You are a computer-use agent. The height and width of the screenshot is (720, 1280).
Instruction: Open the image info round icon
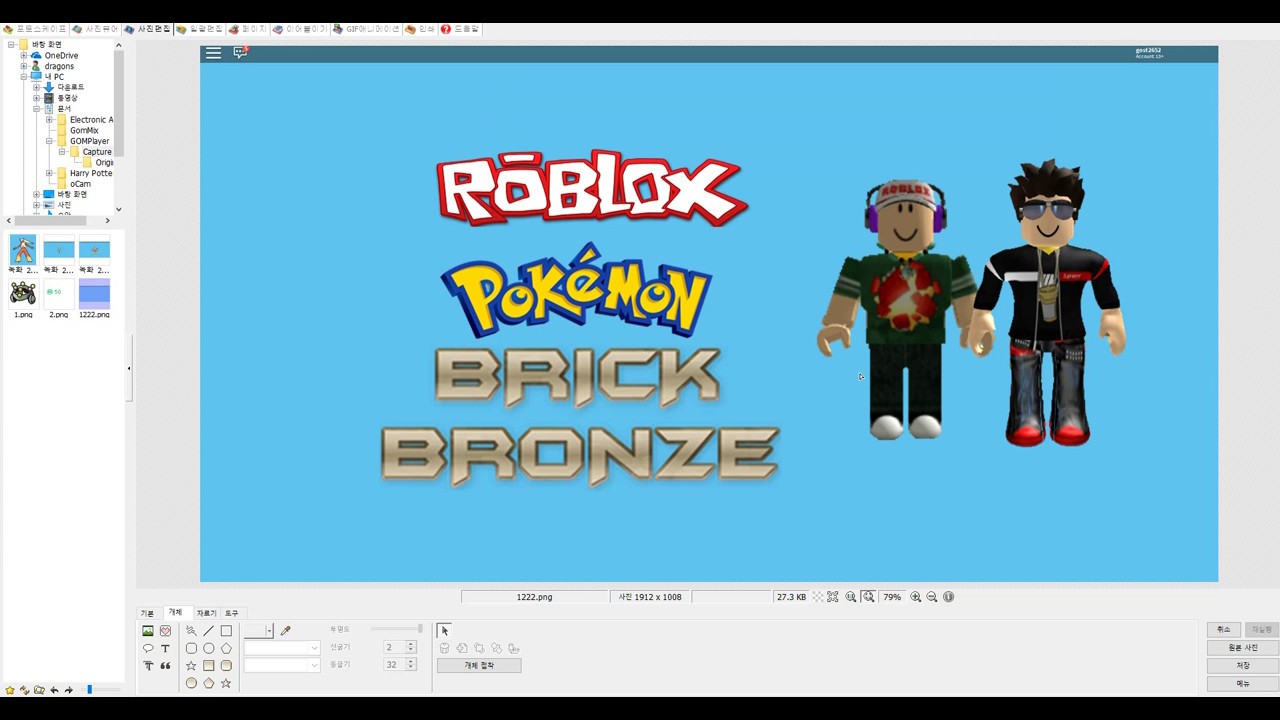tap(949, 597)
